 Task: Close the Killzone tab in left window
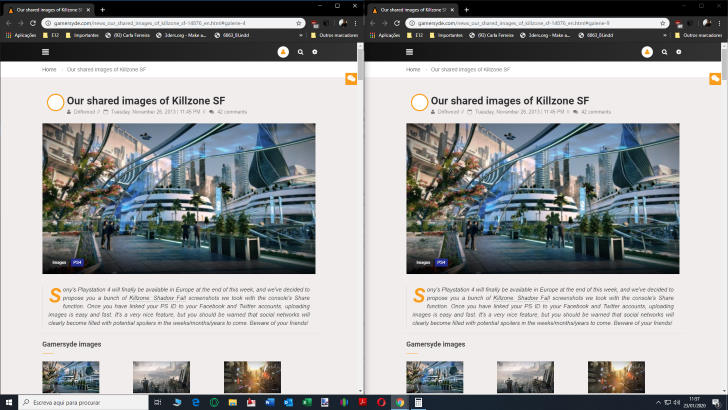(x=88, y=9)
